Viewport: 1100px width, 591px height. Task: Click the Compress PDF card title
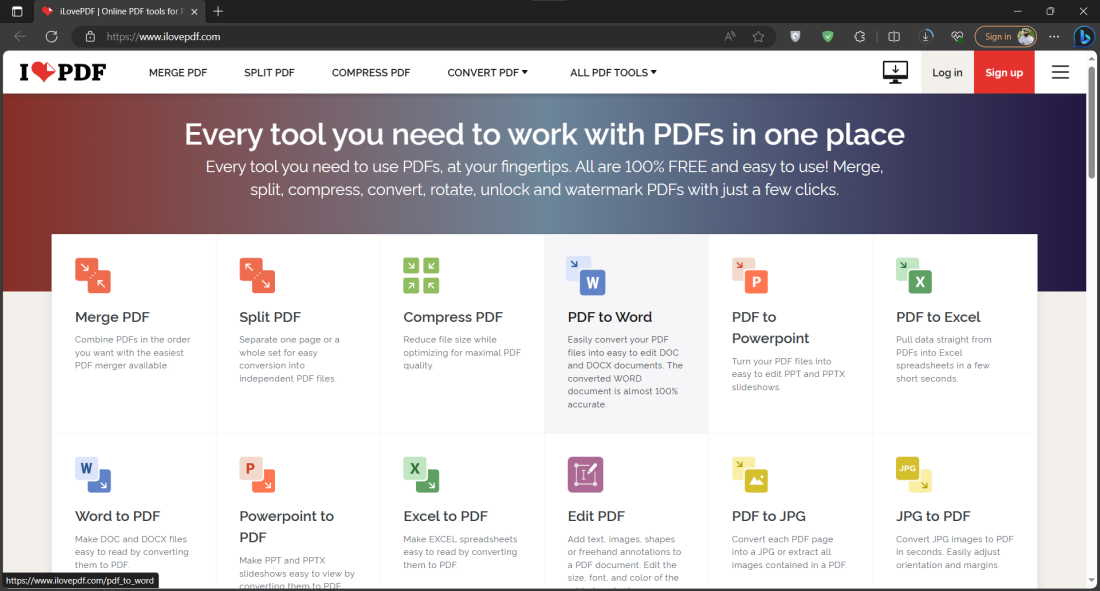453,317
